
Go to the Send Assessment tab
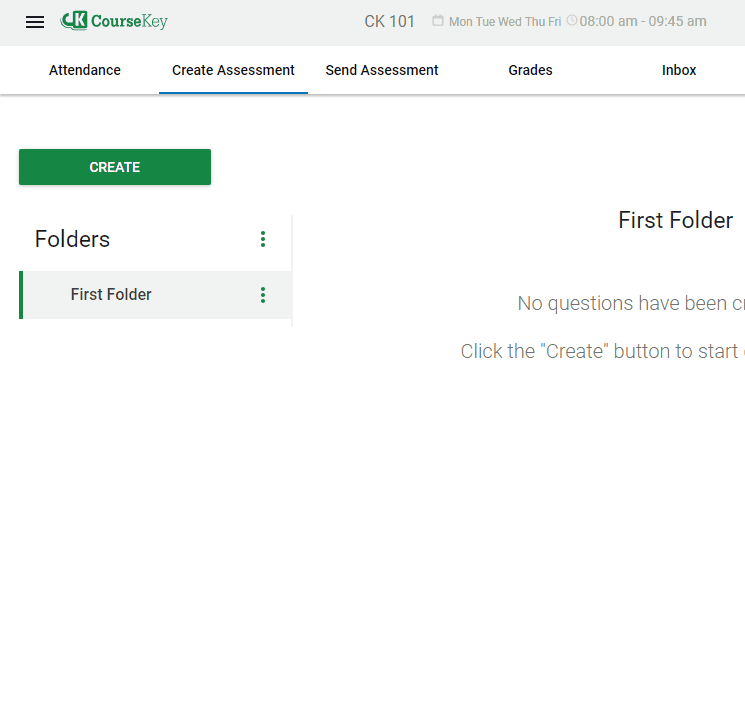[382, 70]
